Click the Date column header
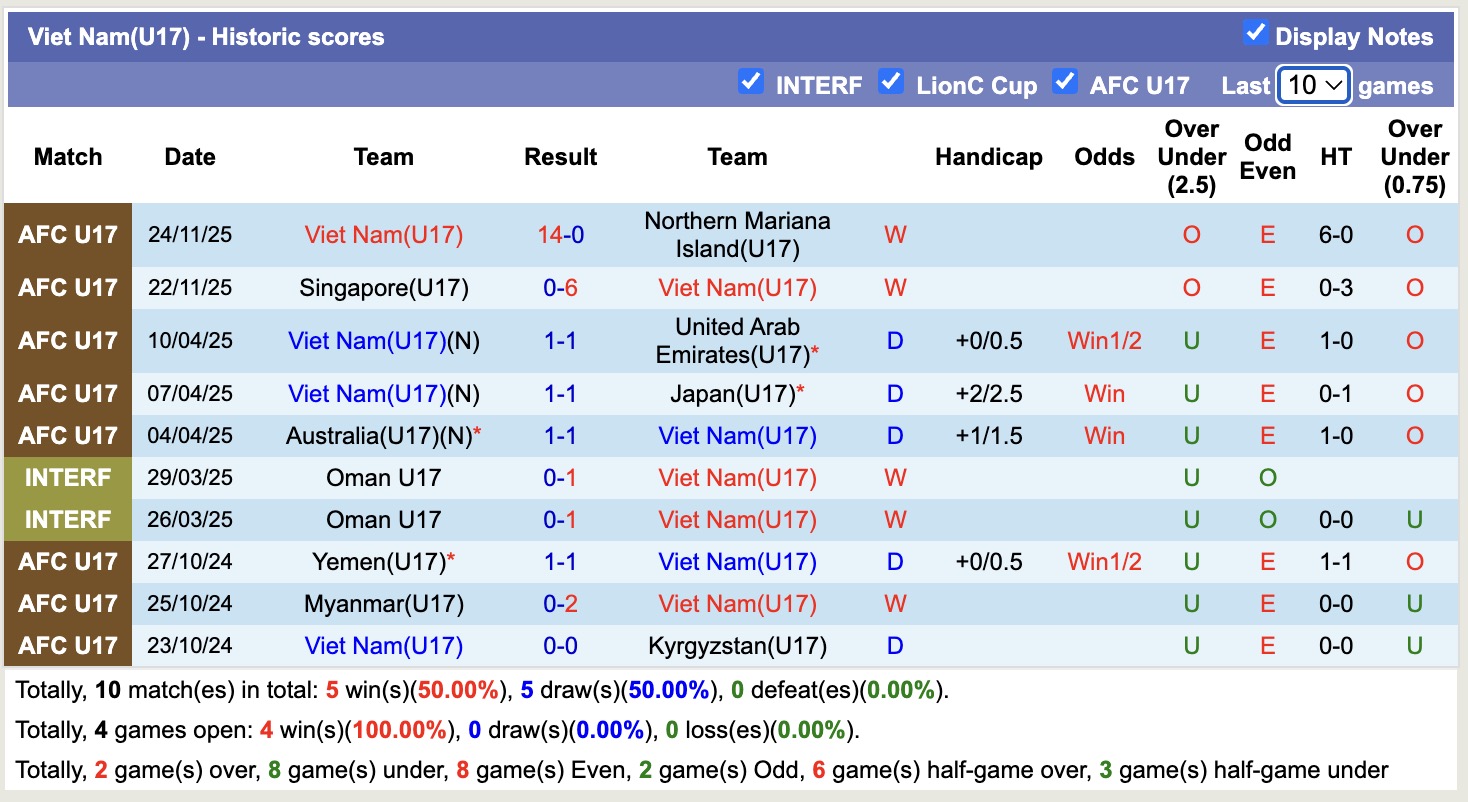 coord(190,156)
